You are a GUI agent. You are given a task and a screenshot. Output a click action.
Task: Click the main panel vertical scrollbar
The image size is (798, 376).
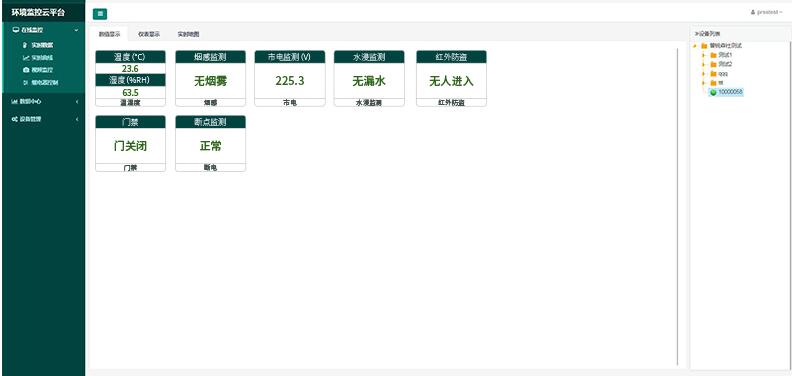point(678,206)
